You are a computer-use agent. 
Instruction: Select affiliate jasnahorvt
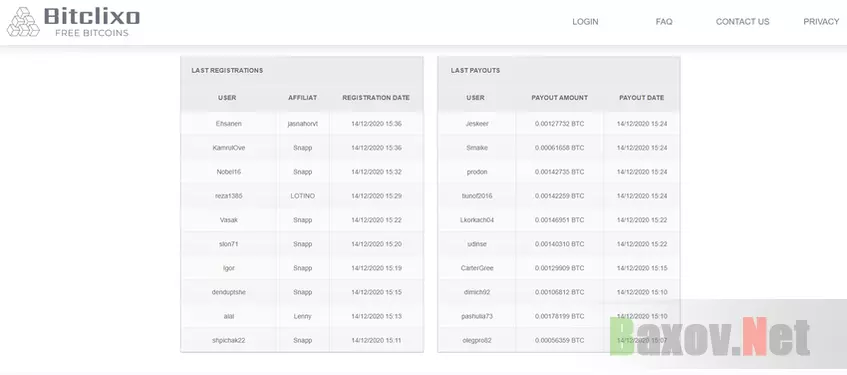(302, 124)
